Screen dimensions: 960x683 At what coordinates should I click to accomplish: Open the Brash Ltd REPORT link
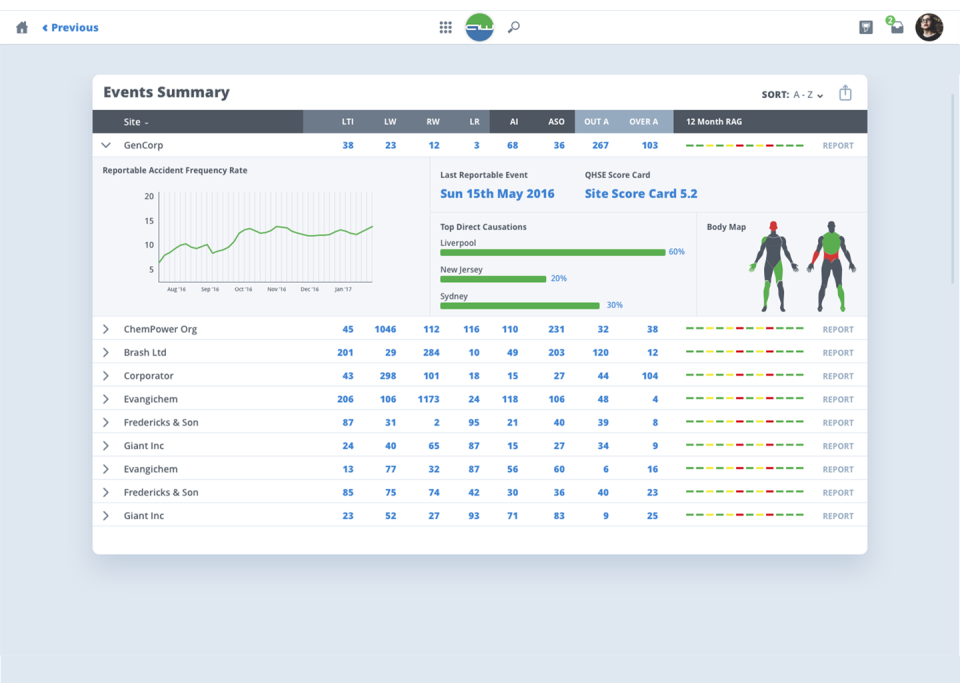click(838, 353)
